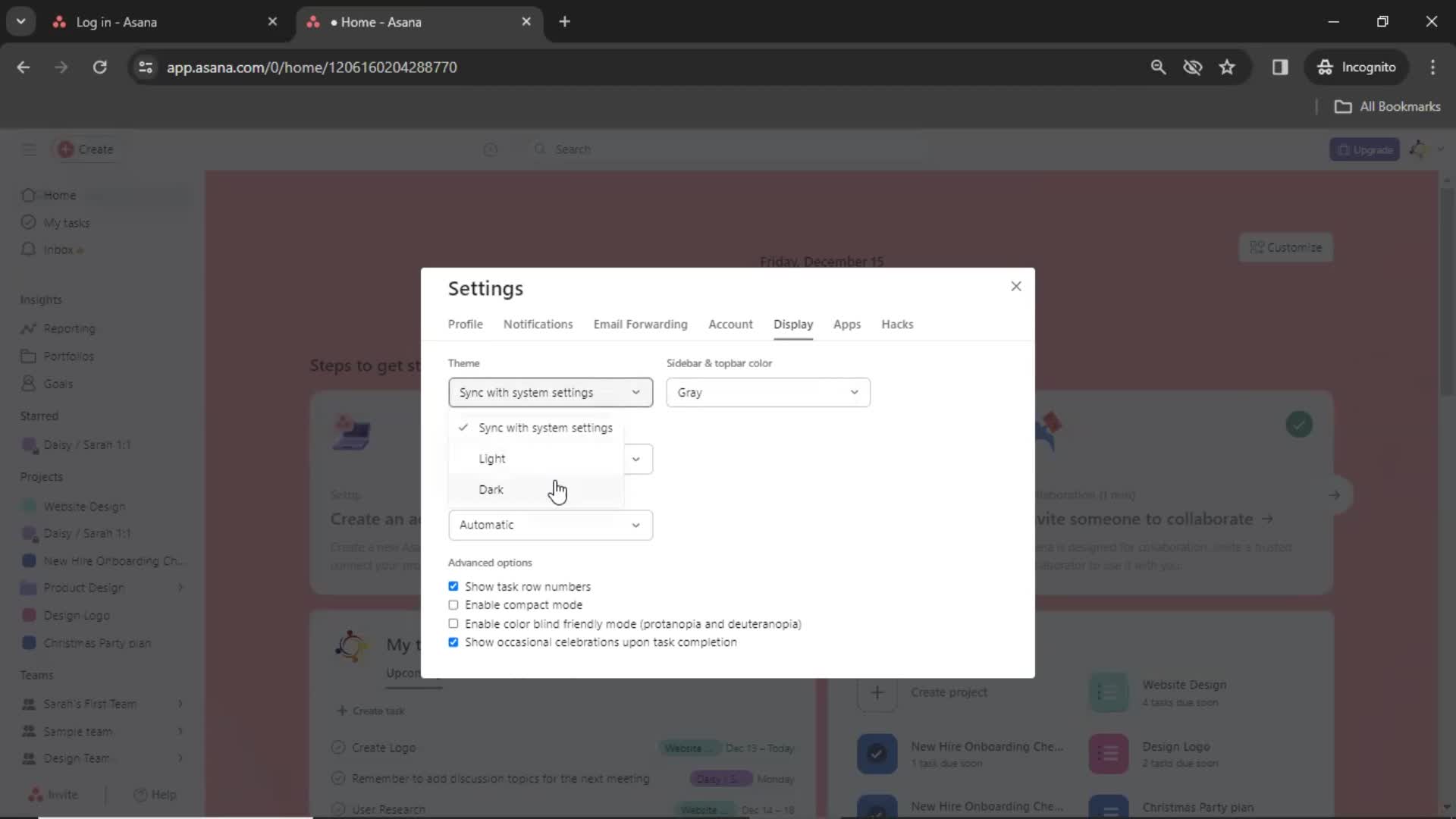Click the Create project plus icon
This screenshot has height=819, width=1456.
click(x=877, y=692)
